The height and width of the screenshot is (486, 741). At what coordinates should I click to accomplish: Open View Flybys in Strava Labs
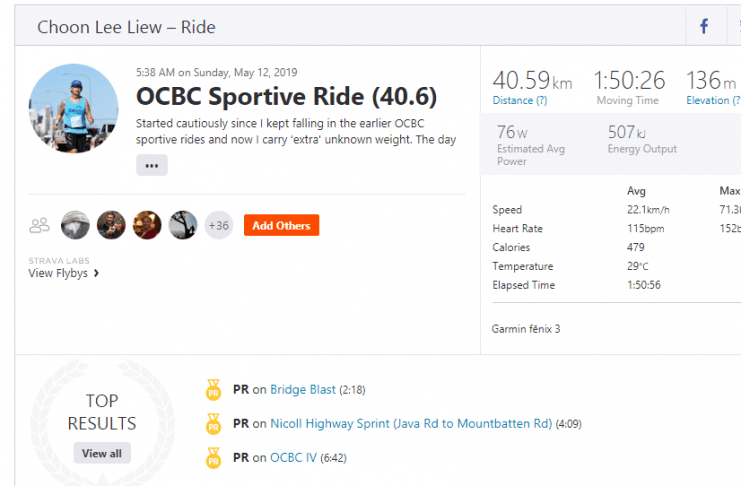58,273
